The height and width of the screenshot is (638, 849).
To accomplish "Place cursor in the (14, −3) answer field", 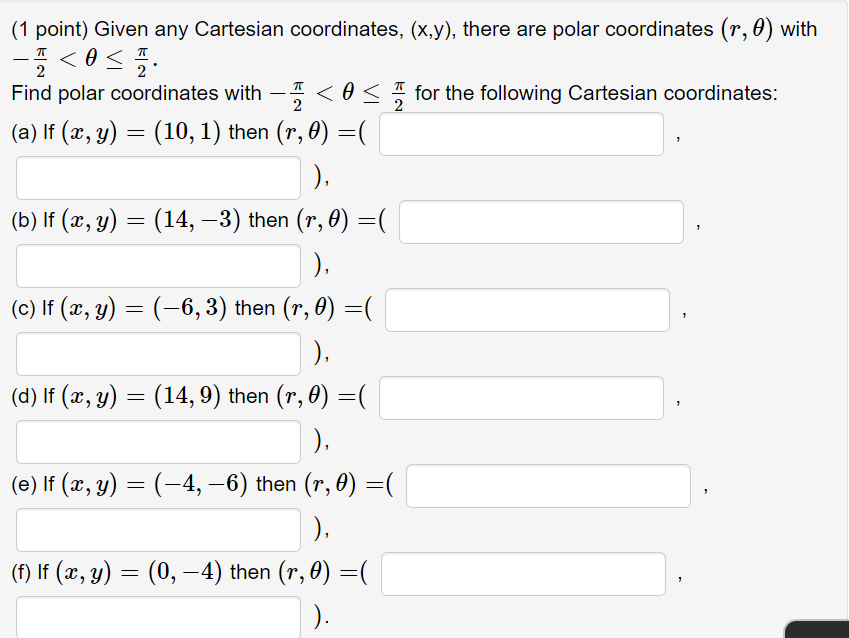I will (x=541, y=221).
